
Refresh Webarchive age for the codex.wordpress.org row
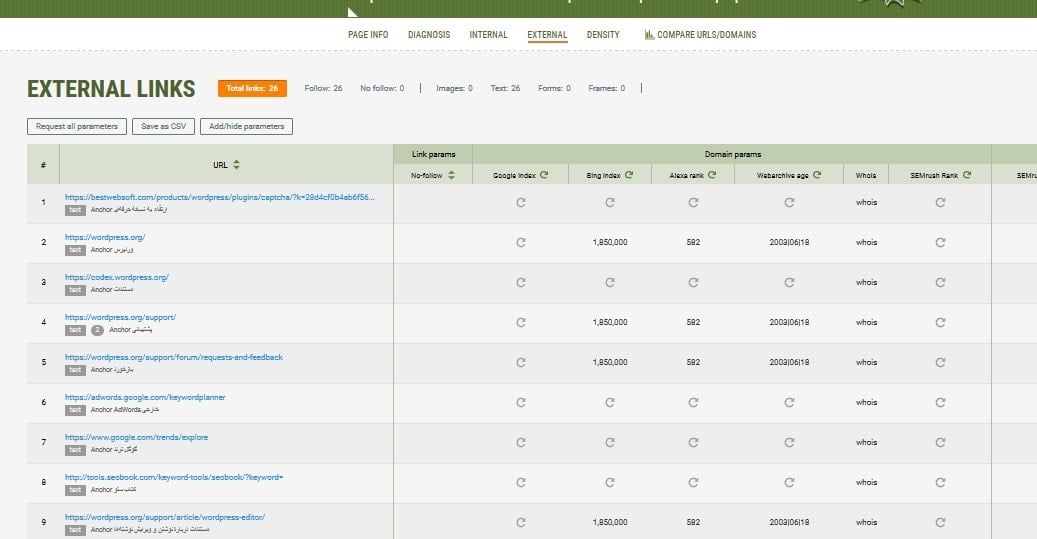(x=789, y=282)
